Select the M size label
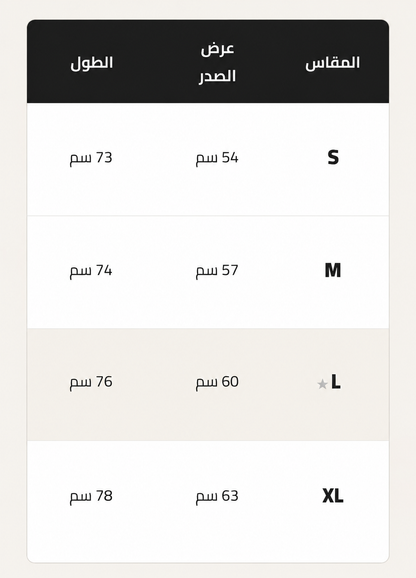This screenshot has height=578, width=416. [333, 271]
